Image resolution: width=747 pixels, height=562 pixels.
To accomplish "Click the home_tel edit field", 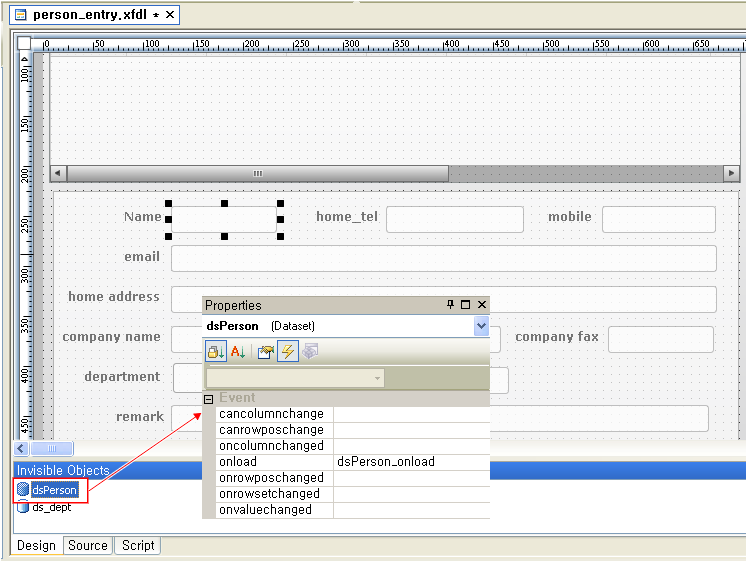I will (x=455, y=220).
